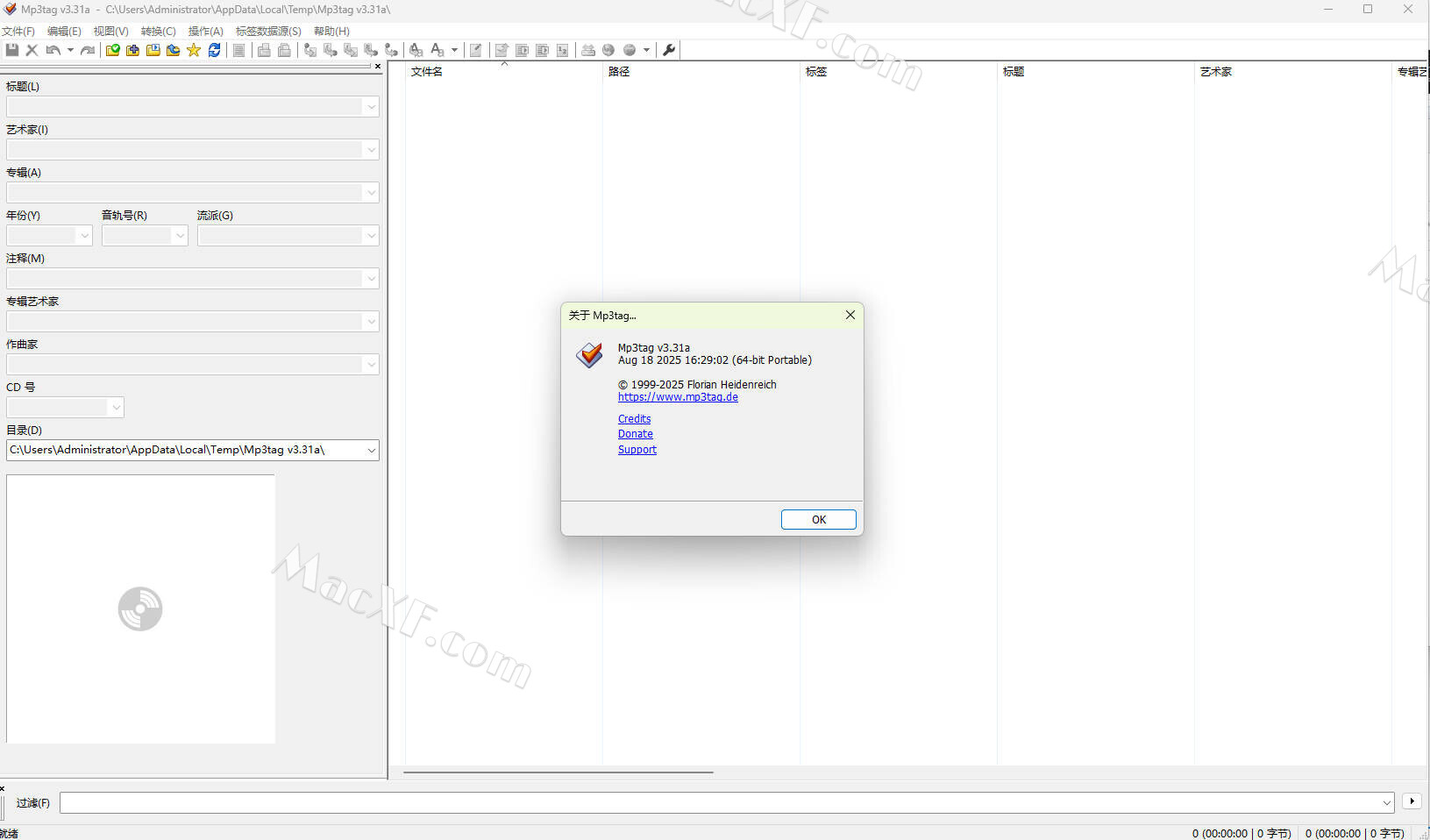Click the filter options arrow button
Screen dimensions: 1430x840
tap(1412, 801)
